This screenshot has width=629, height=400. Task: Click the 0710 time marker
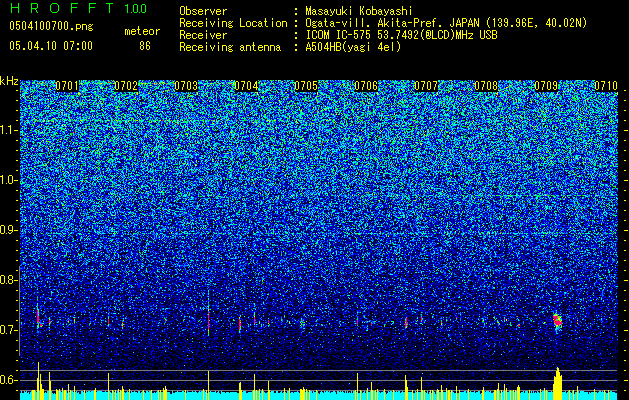pyautogui.click(x=606, y=86)
